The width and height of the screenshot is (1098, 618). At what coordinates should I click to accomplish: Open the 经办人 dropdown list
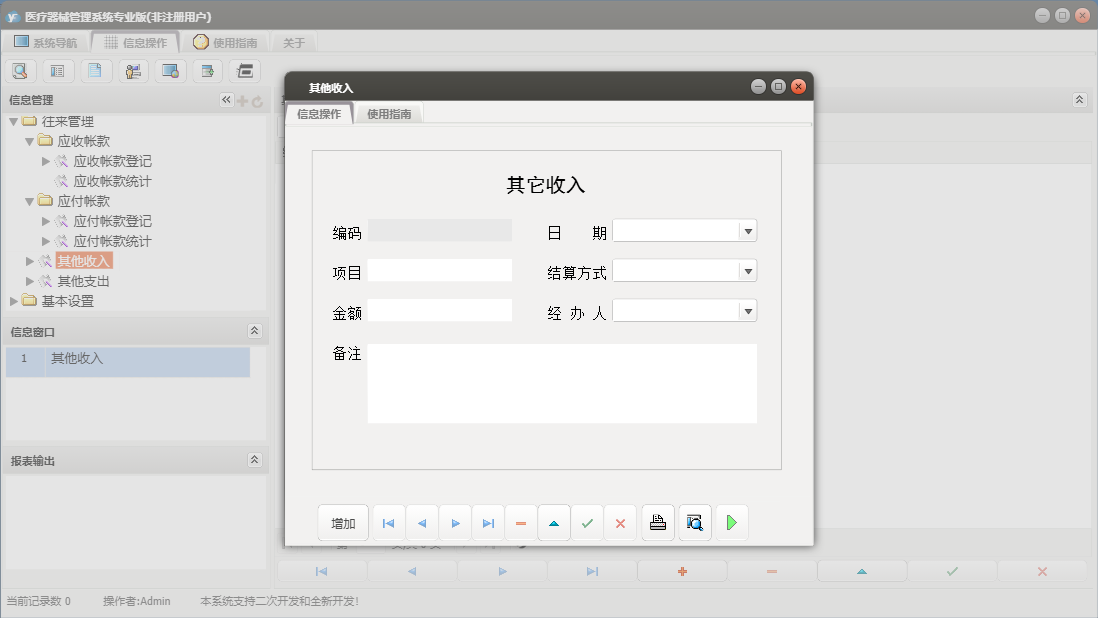(747, 310)
